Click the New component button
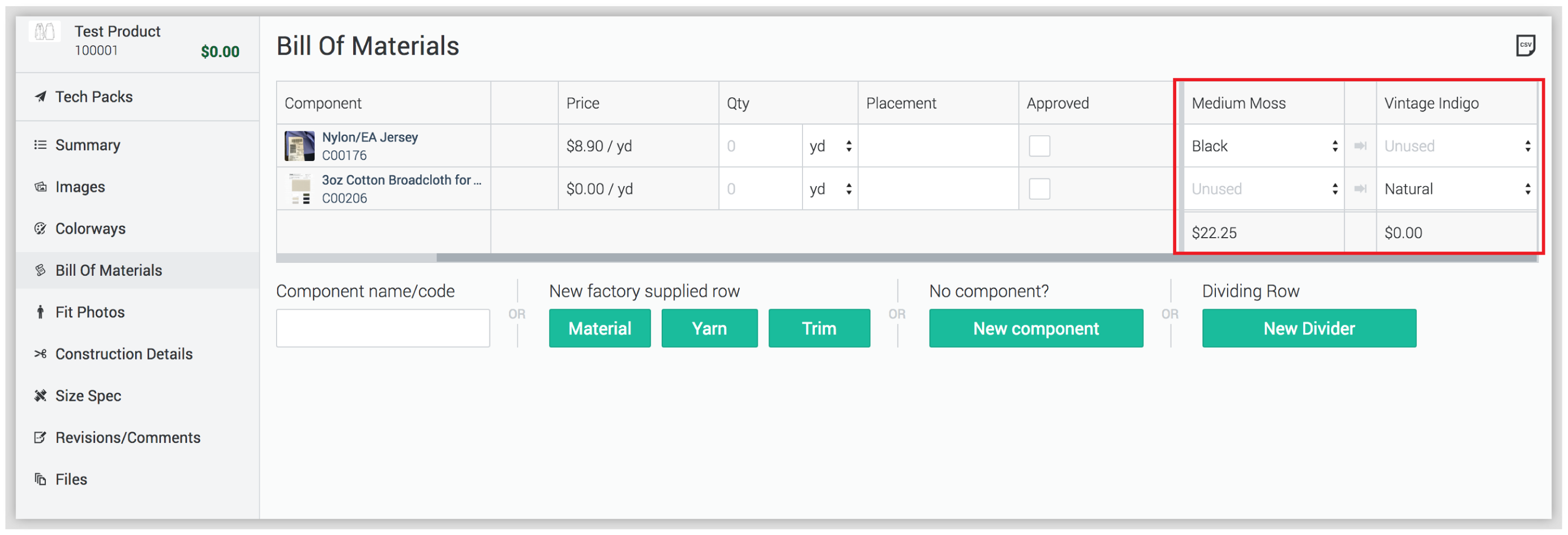 pyautogui.click(x=1035, y=328)
